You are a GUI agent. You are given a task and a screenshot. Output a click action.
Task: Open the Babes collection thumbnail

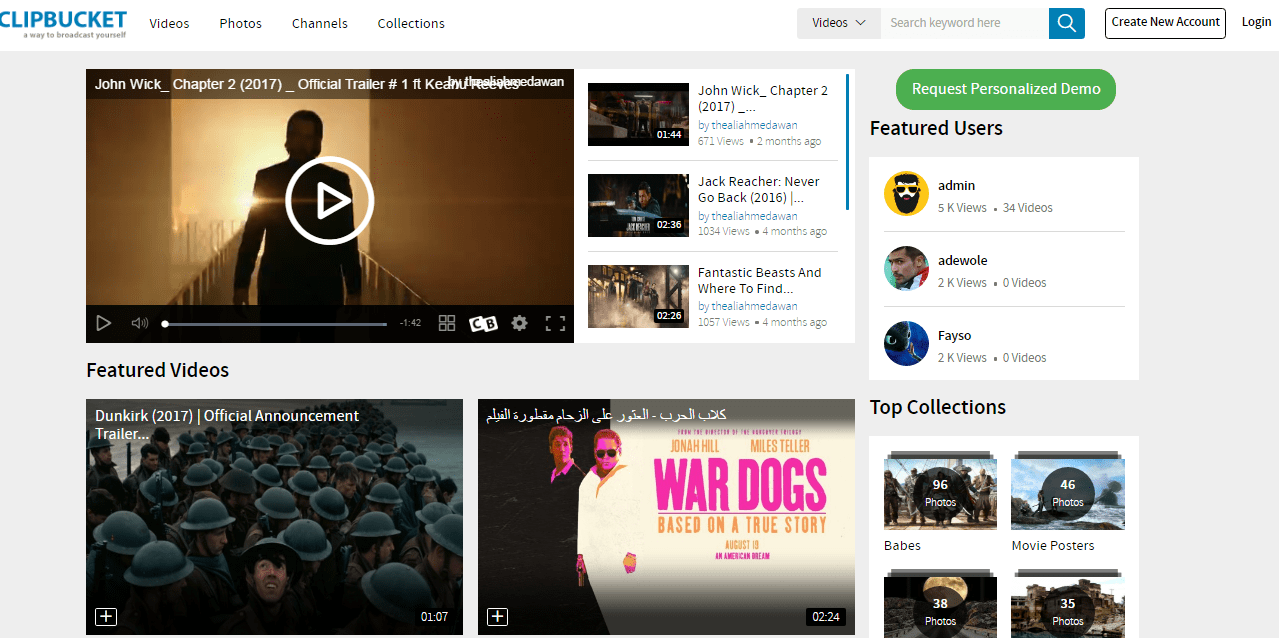(x=940, y=492)
